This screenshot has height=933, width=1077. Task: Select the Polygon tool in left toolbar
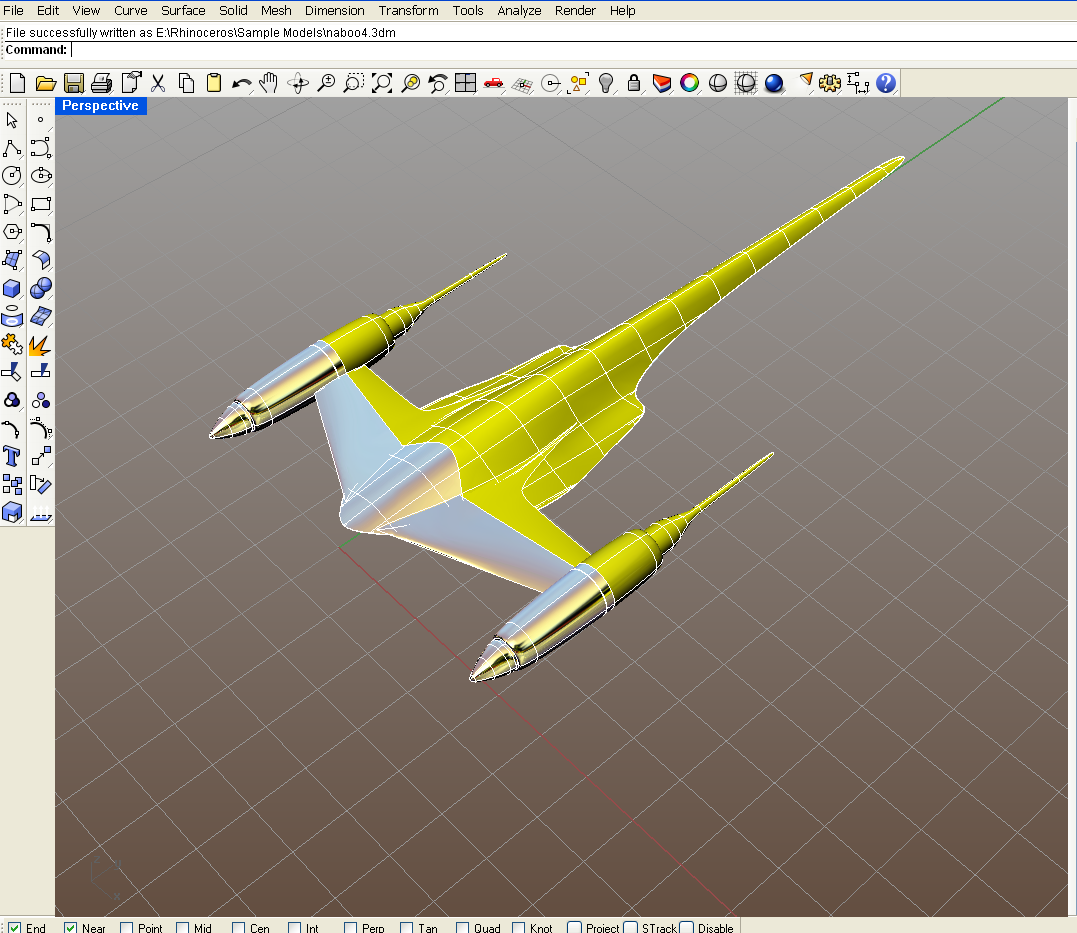(x=12, y=232)
